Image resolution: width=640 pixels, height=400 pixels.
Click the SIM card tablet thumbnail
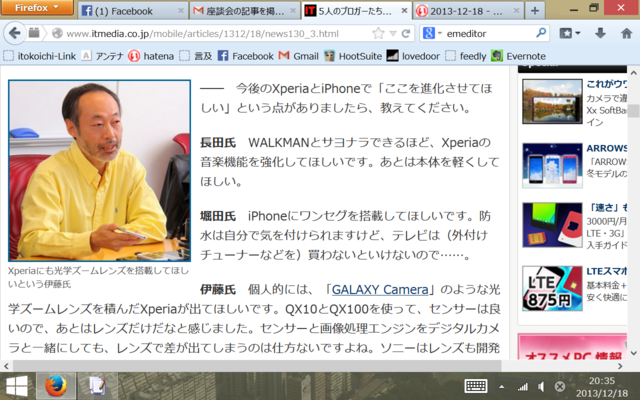pos(552,225)
